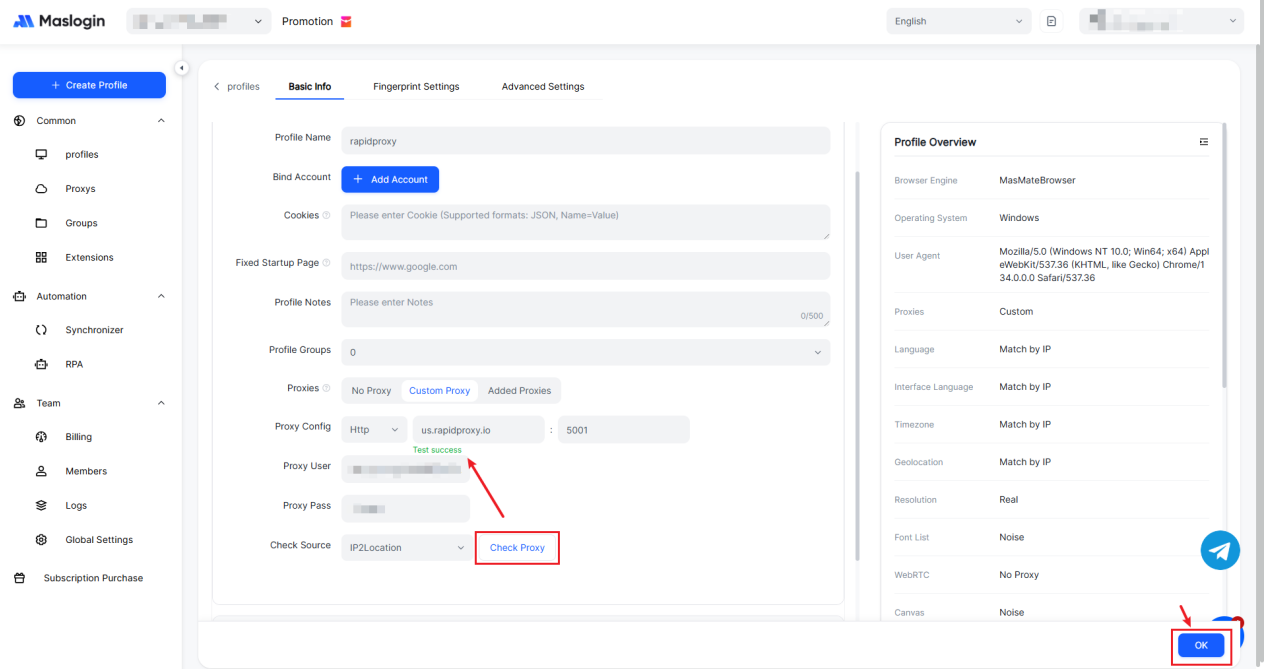Click the Check Proxy button
The width and height of the screenshot is (1264, 669).
[x=517, y=548]
